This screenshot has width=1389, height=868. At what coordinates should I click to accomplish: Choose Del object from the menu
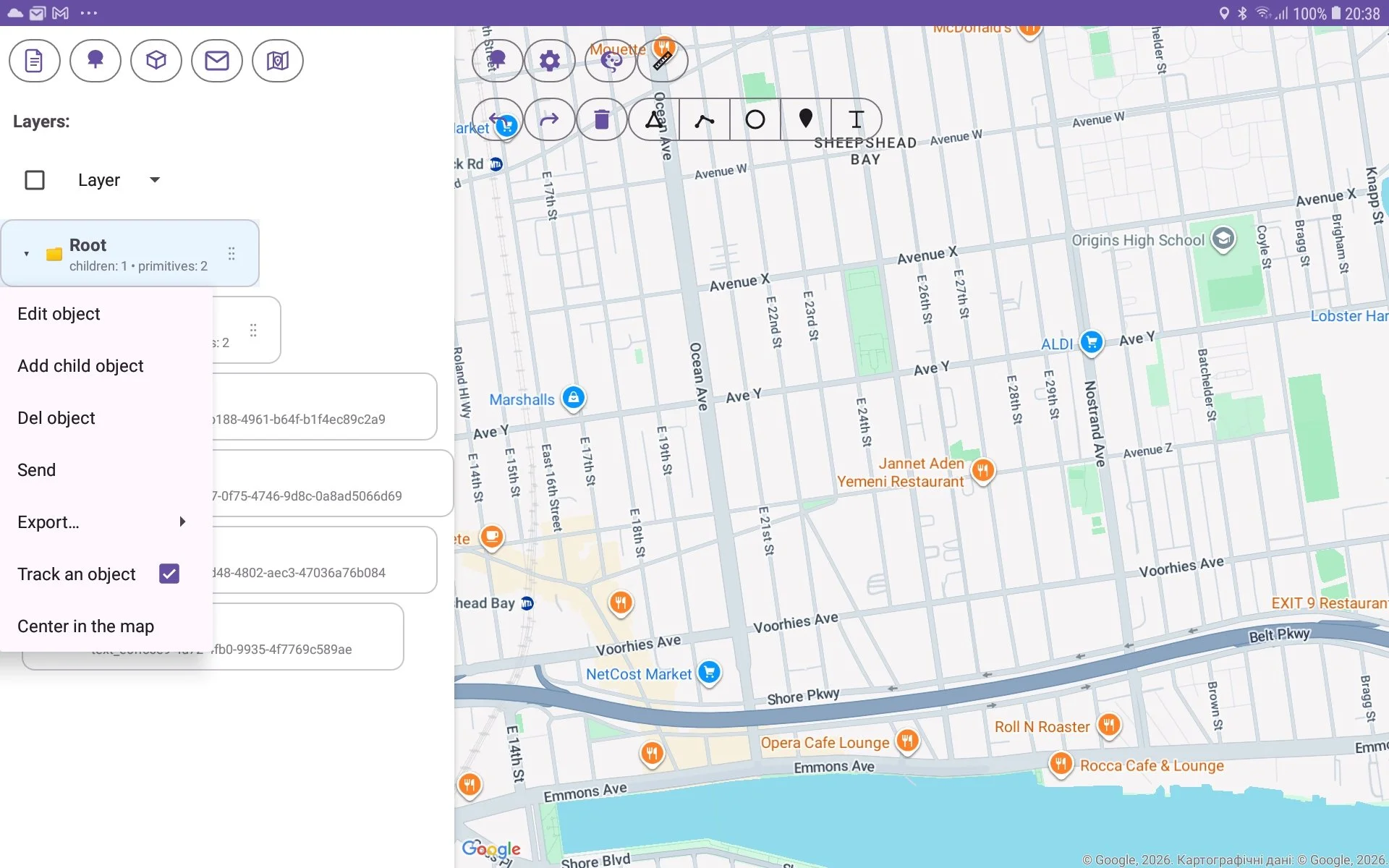pyautogui.click(x=106, y=418)
